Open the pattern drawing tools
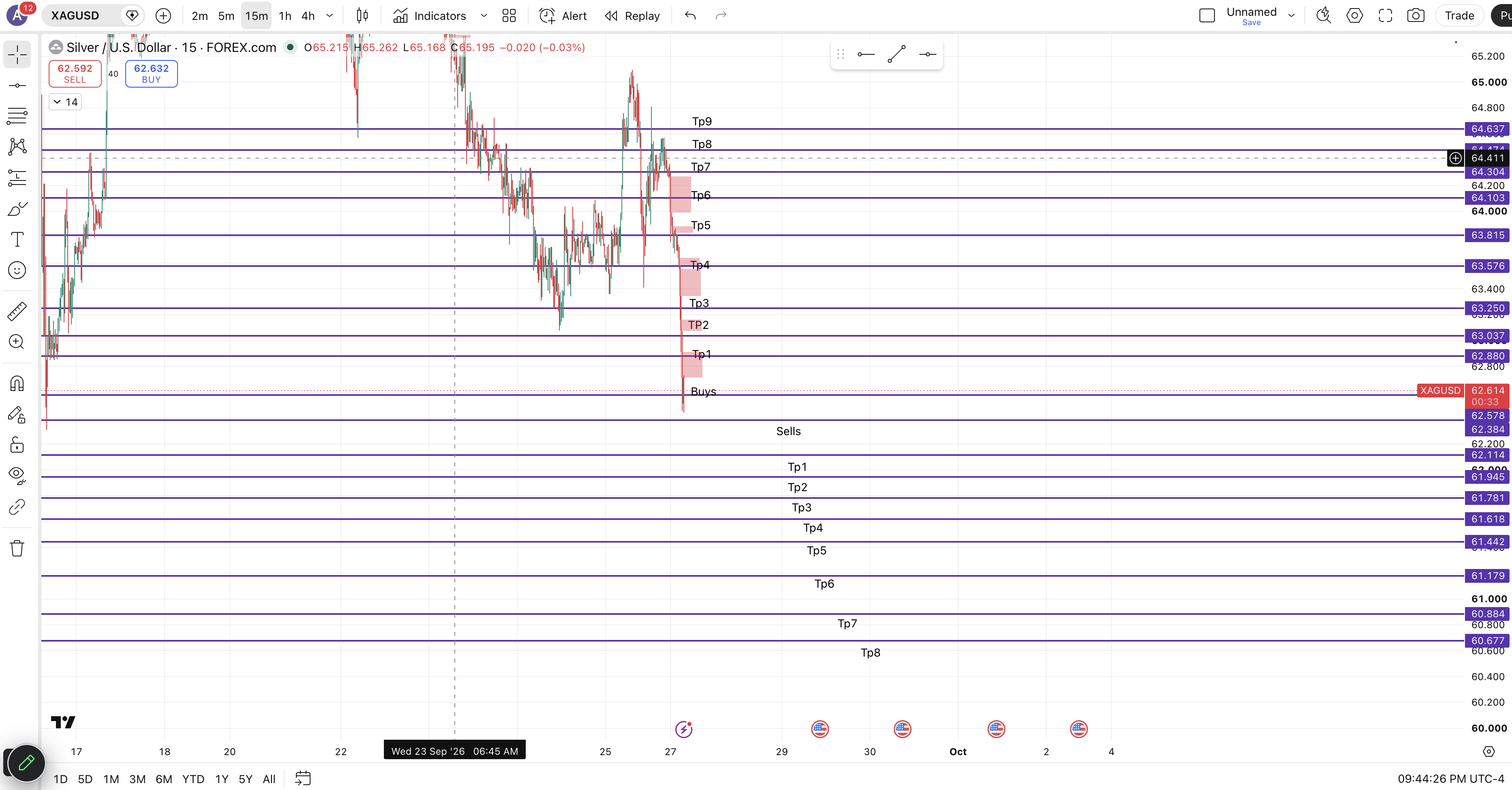This screenshot has width=1512, height=790. click(x=17, y=146)
